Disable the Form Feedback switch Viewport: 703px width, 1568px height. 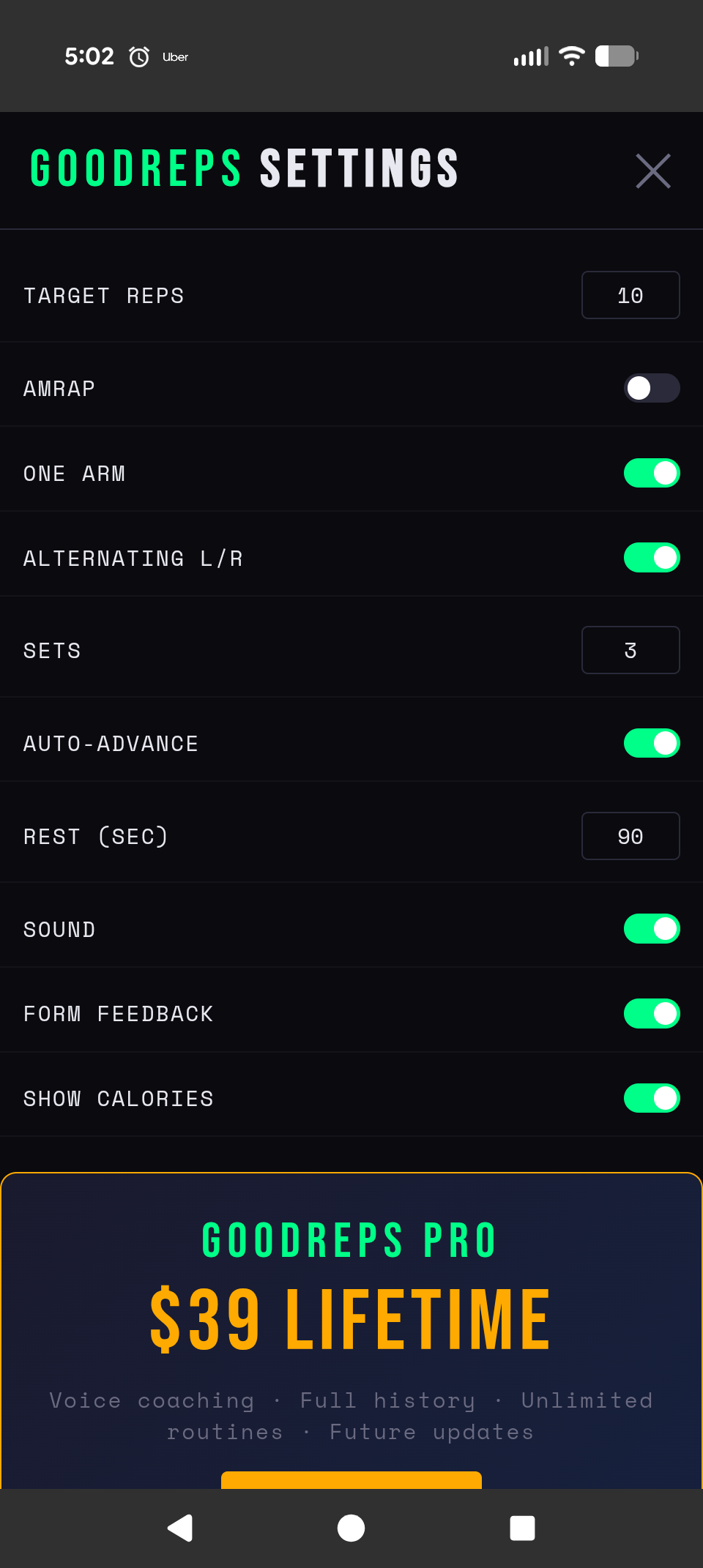tap(652, 1014)
